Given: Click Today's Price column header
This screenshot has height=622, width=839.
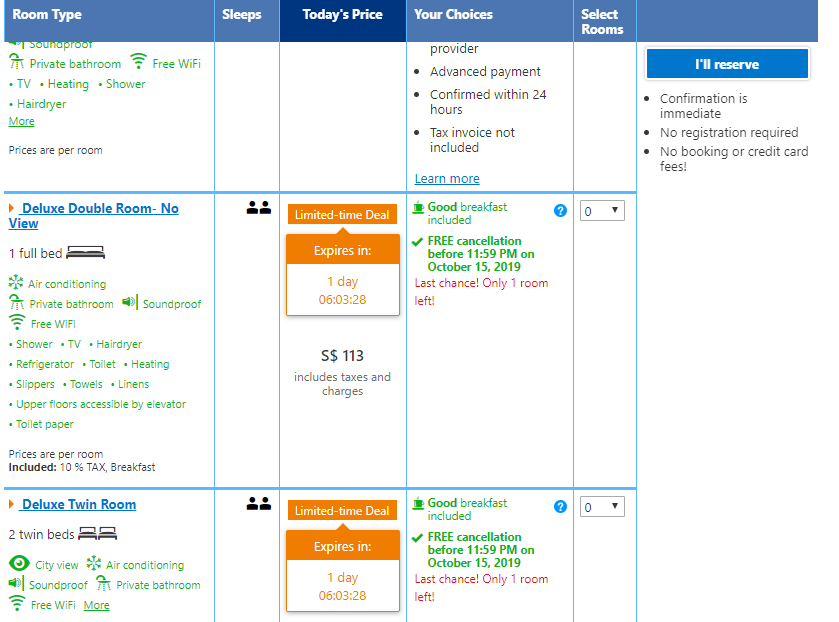Looking at the screenshot, I should click(342, 15).
